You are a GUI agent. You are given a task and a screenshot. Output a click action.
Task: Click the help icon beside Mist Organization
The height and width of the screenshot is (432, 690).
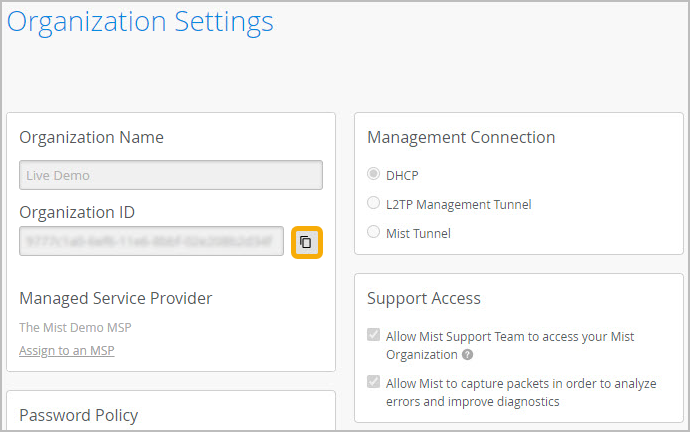point(467,355)
